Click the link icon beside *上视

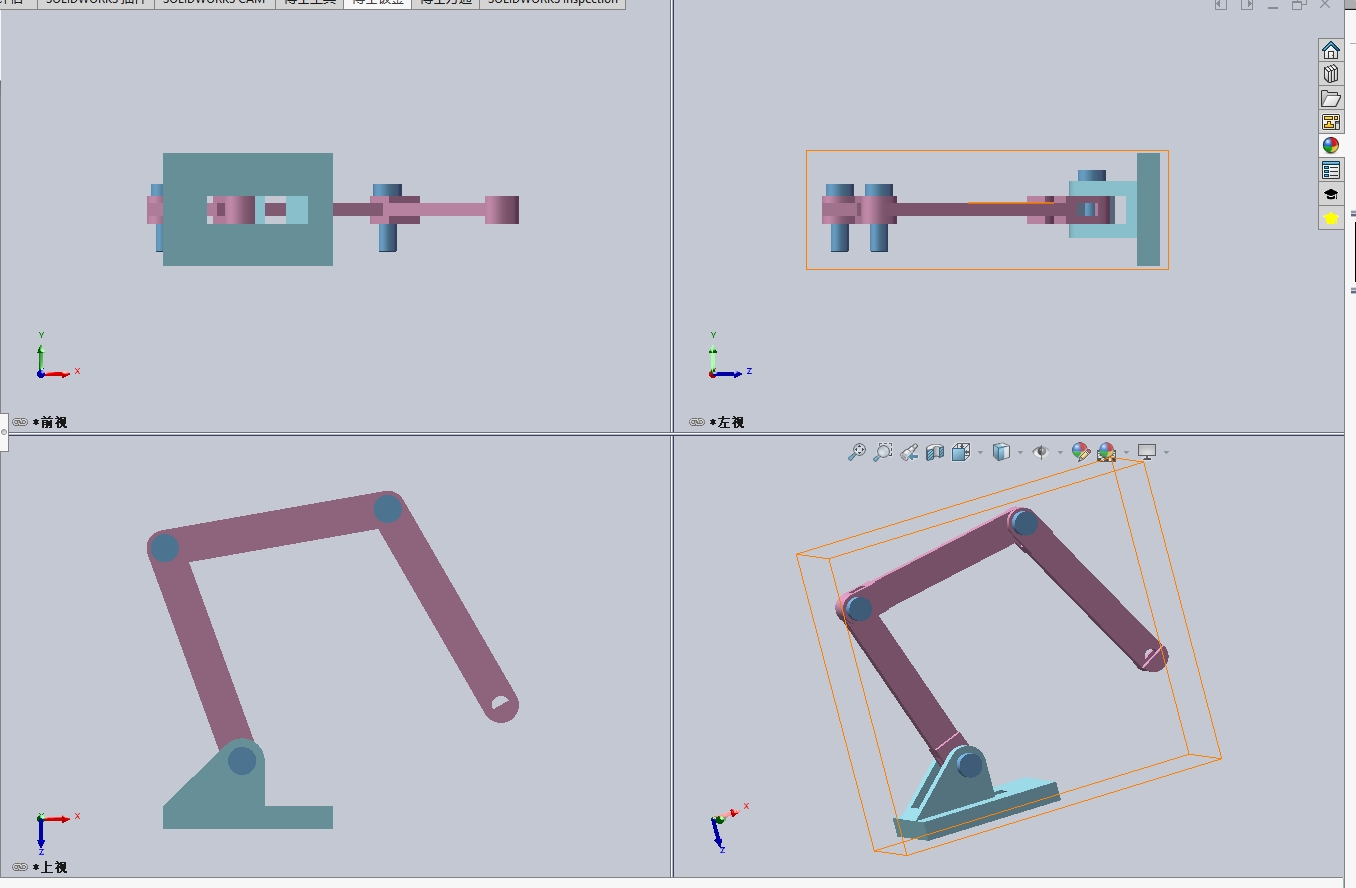pyautogui.click(x=20, y=867)
